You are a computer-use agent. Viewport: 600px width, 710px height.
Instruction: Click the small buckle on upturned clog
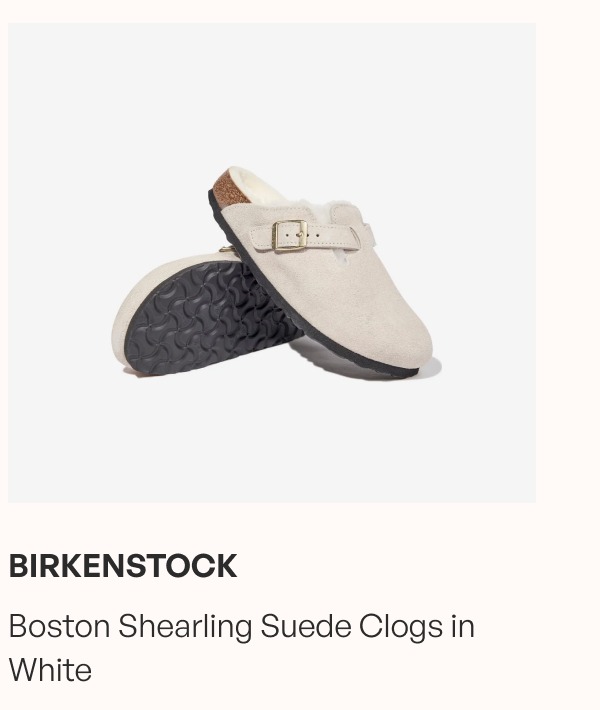[x=226, y=249]
